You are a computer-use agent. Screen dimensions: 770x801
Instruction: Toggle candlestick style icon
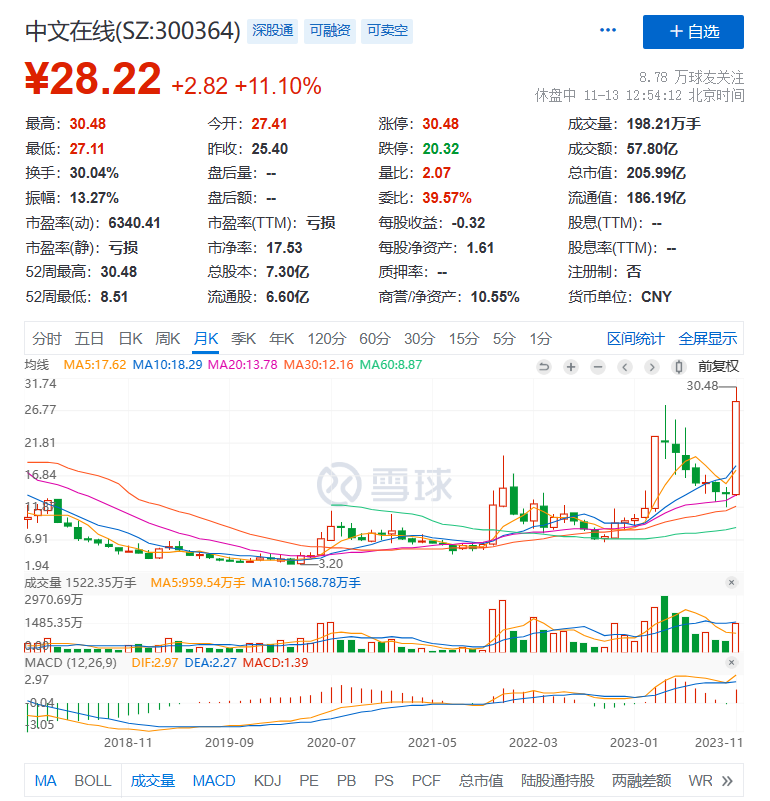tap(679, 367)
